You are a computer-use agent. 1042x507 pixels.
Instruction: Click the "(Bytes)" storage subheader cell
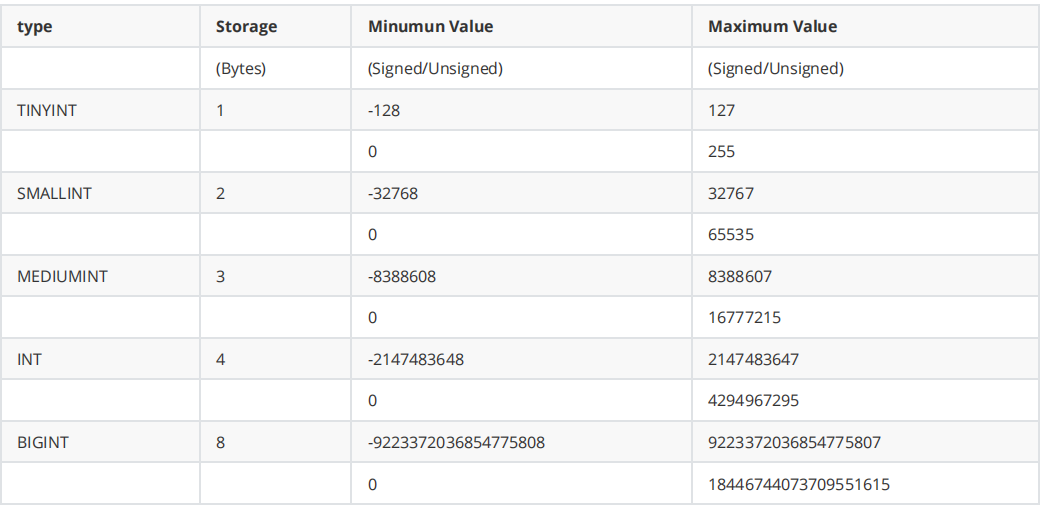241,69
